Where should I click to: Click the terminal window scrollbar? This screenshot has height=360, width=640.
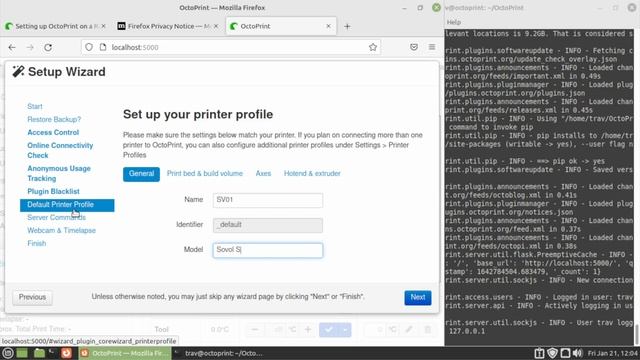pyautogui.click(x=636, y=335)
